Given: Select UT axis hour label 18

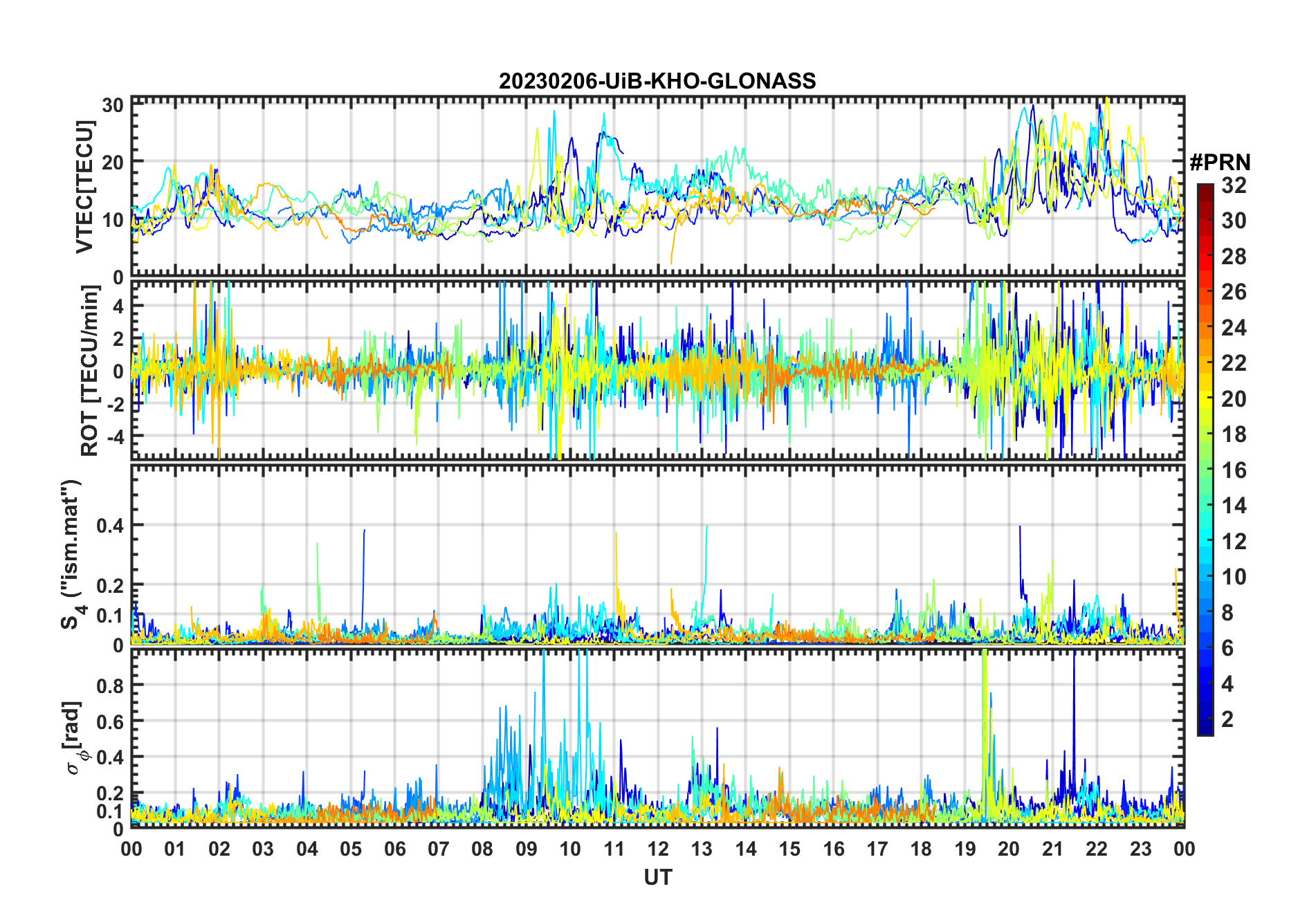Looking at the screenshot, I should (921, 849).
